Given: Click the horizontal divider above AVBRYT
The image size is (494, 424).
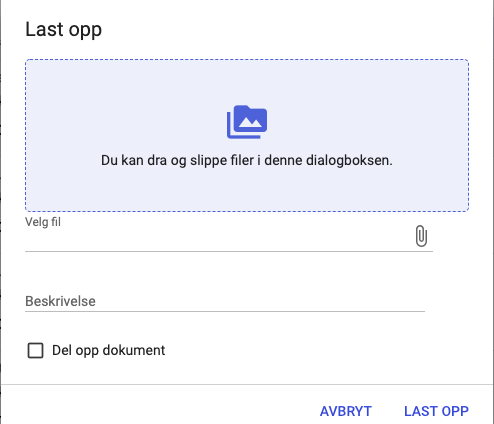Looking at the screenshot, I should (x=247, y=384).
